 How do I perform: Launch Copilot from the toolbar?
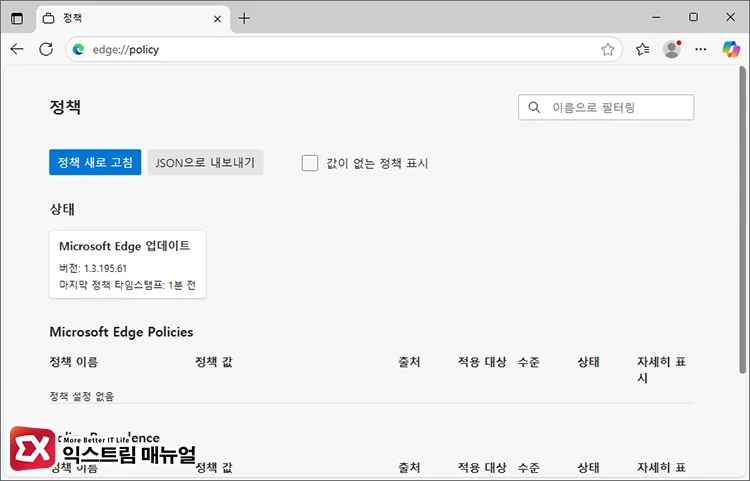(x=731, y=49)
